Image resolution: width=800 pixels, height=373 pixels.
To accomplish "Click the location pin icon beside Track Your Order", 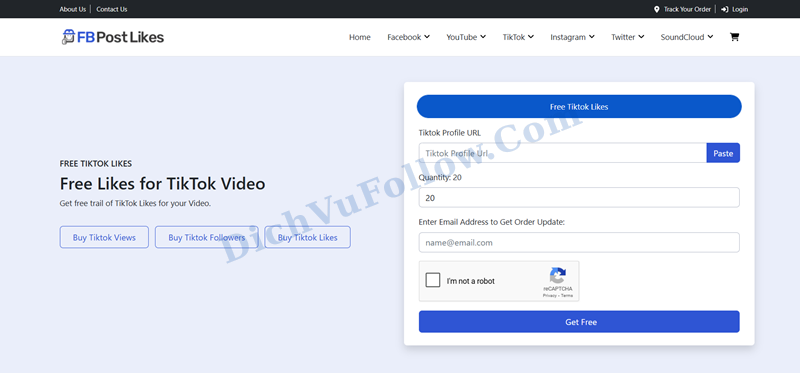I will pos(657,9).
